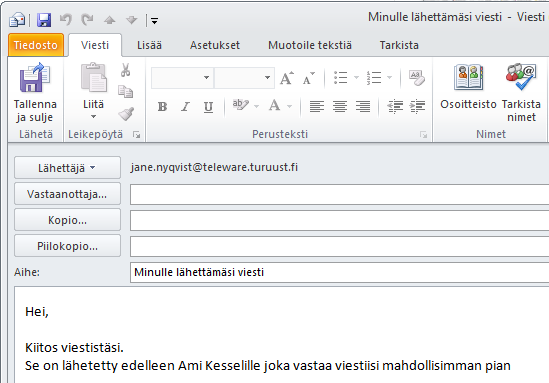Apply font color with the A button

(274, 105)
